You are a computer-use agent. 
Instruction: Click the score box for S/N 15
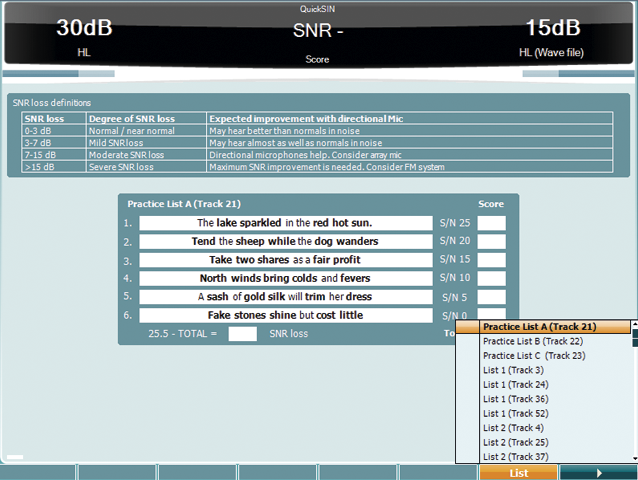(491, 260)
